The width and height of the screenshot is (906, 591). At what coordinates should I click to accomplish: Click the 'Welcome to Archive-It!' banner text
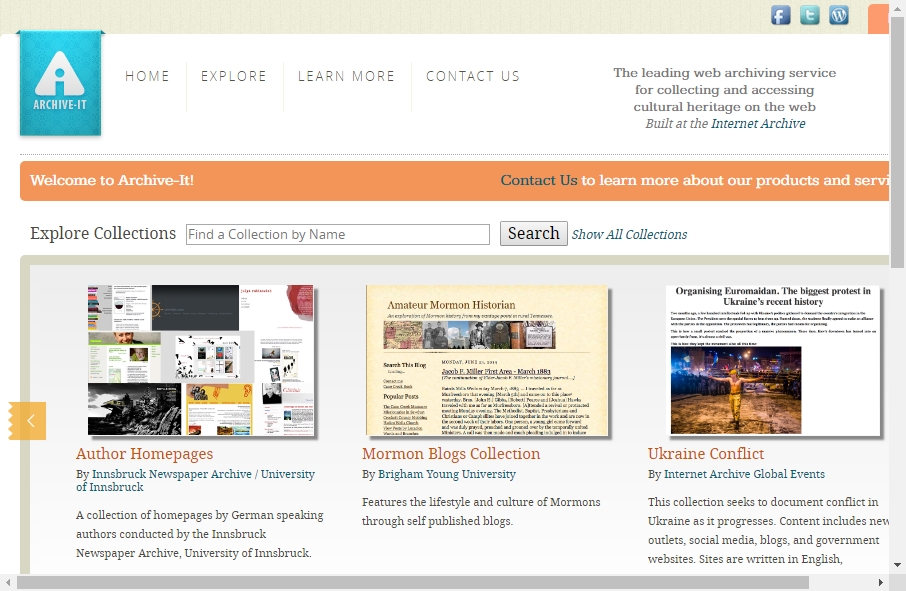click(x=112, y=180)
